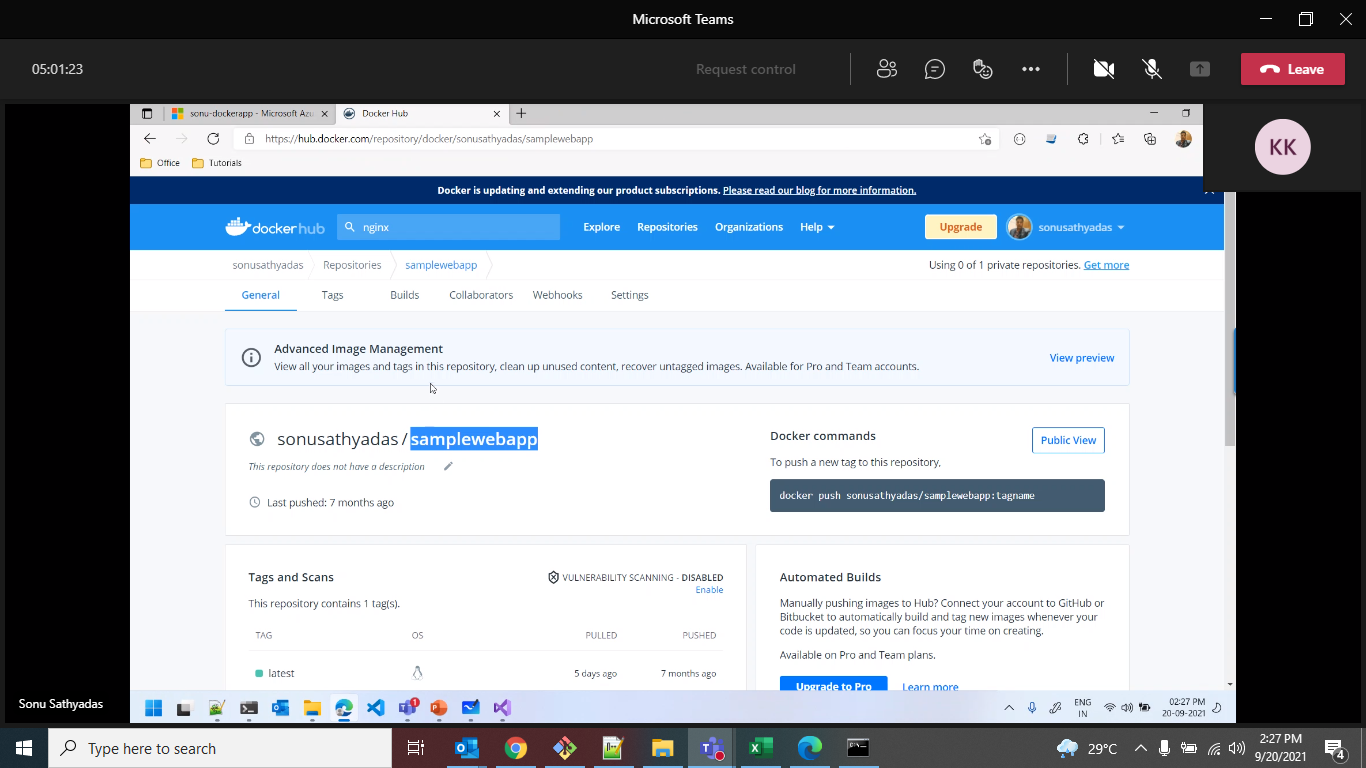
Task: Click the yellow Upgrade button
Action: click(x=961, y=227)
